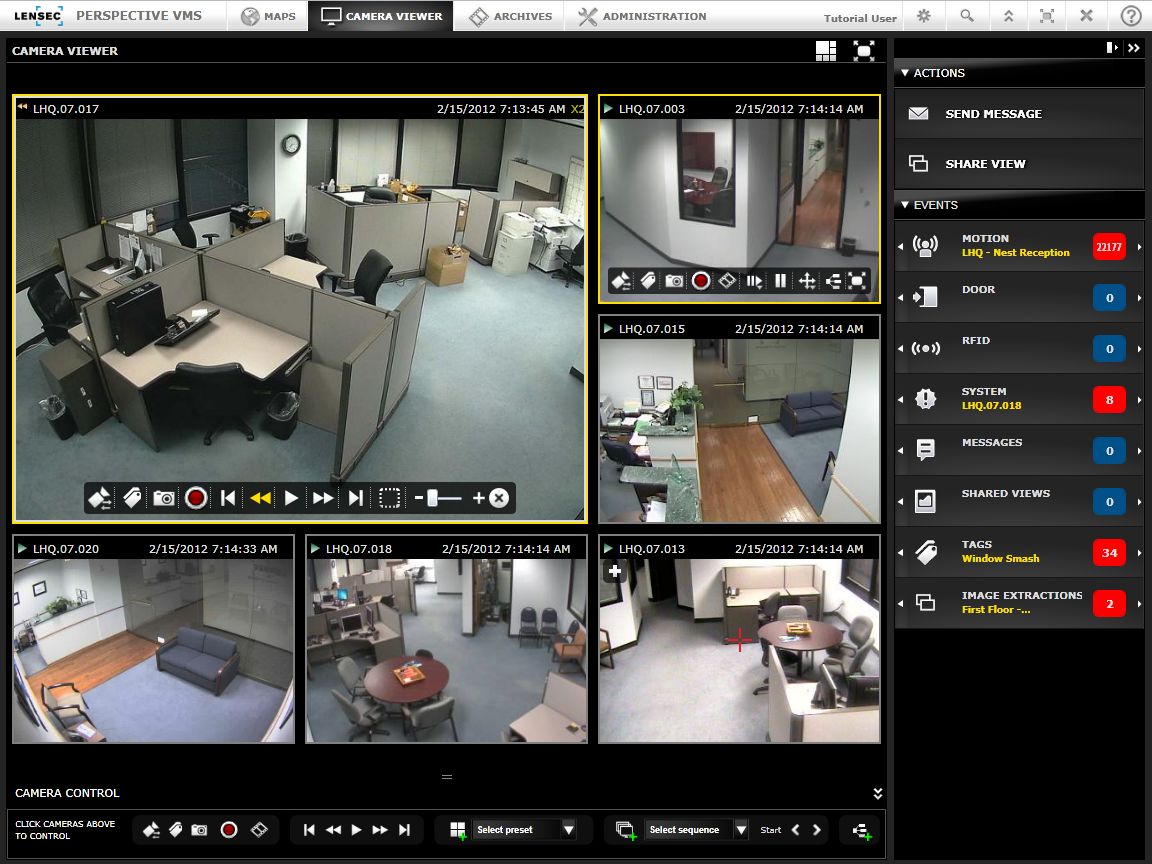The image size is (1152, 864).
Task: Open the Administration tab
Action: tap(643, 16)
